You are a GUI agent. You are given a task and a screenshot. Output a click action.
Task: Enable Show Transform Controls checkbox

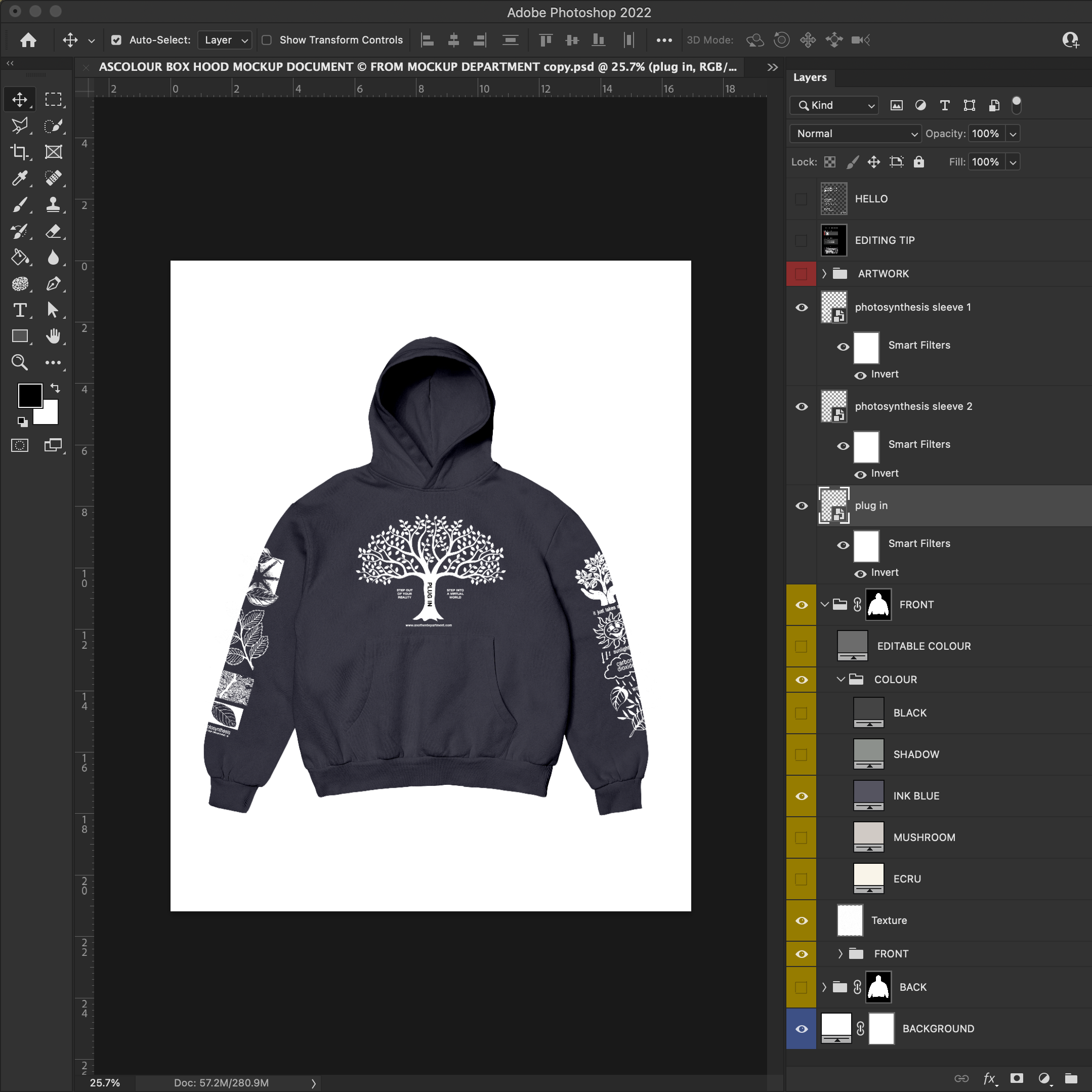pos(267,40)
